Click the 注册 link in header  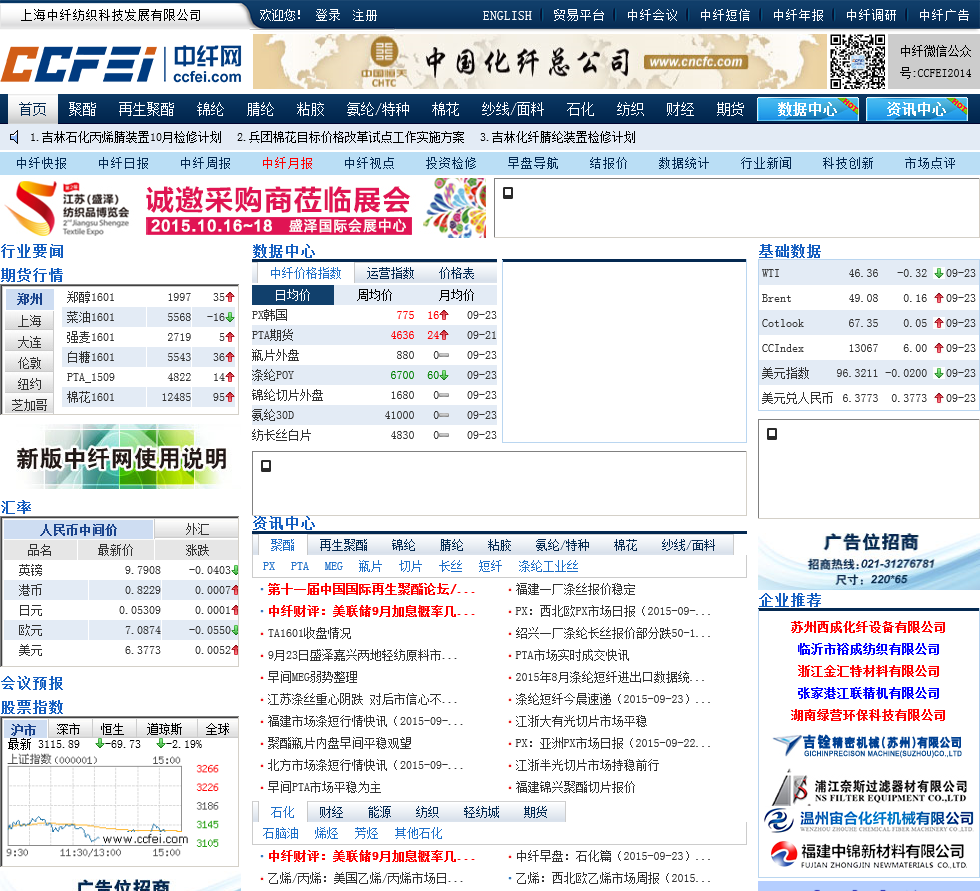pos(365,15)
